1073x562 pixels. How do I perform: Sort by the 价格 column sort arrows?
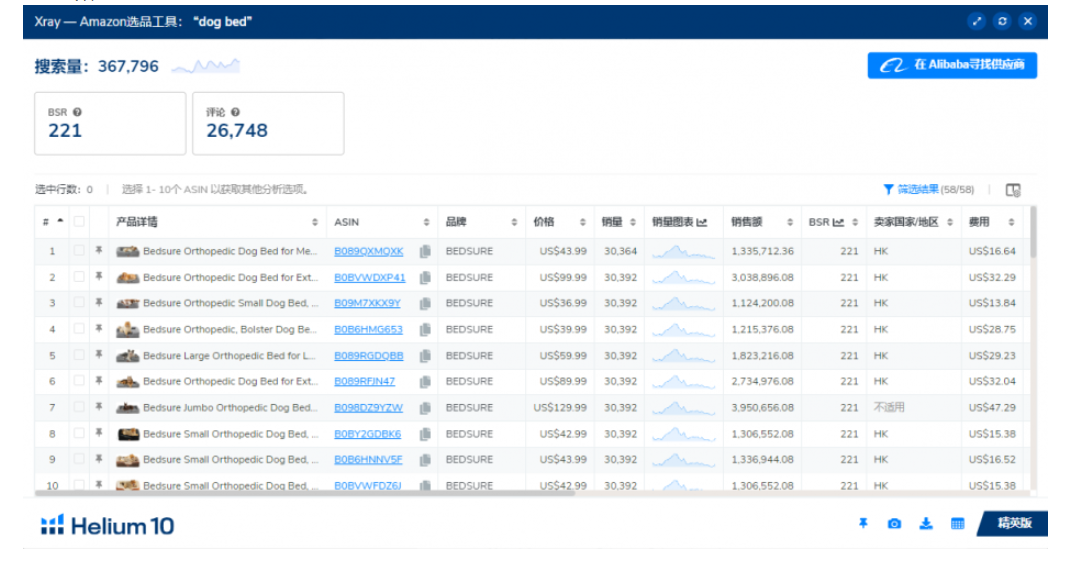coord(583,222)
